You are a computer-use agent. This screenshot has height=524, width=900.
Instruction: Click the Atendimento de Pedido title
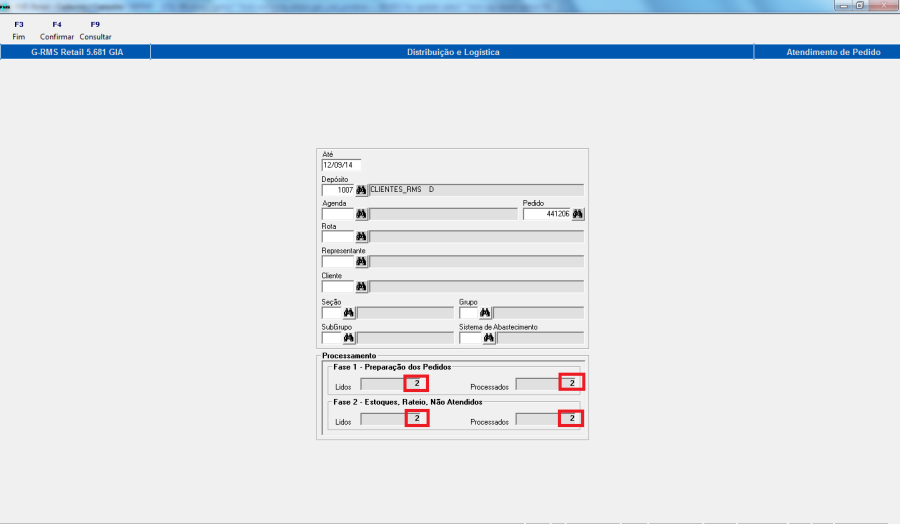pyautogui.click(x=833, y=52)
